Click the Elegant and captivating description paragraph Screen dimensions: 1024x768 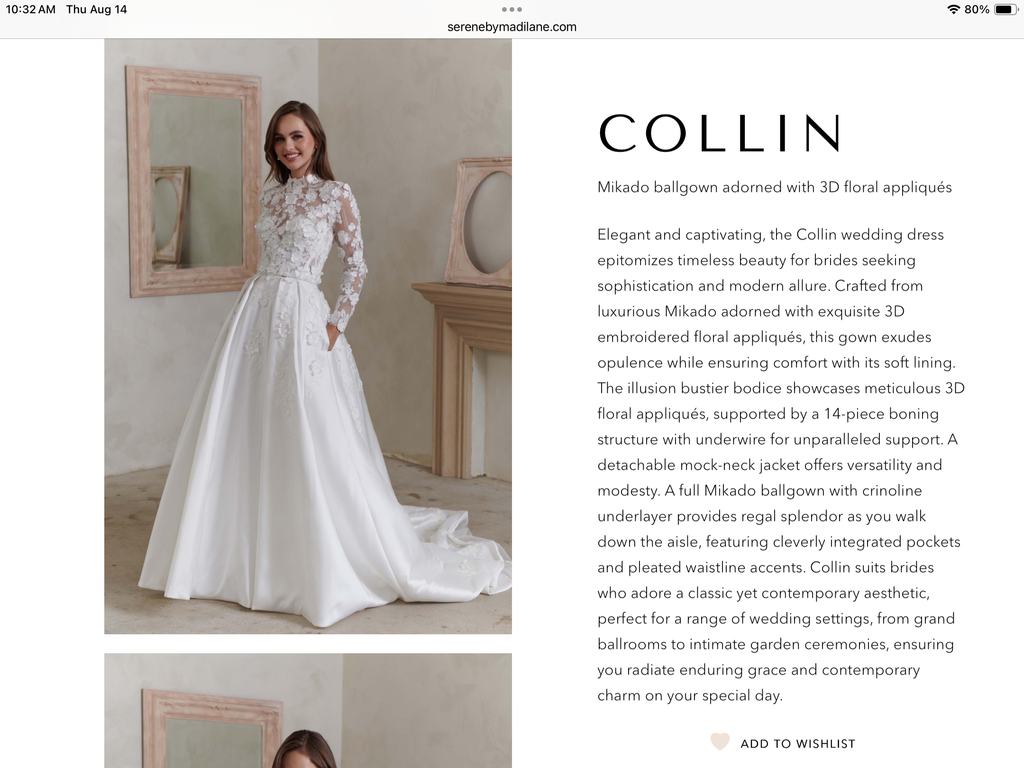pyautogui.click(x=780, y=464)
